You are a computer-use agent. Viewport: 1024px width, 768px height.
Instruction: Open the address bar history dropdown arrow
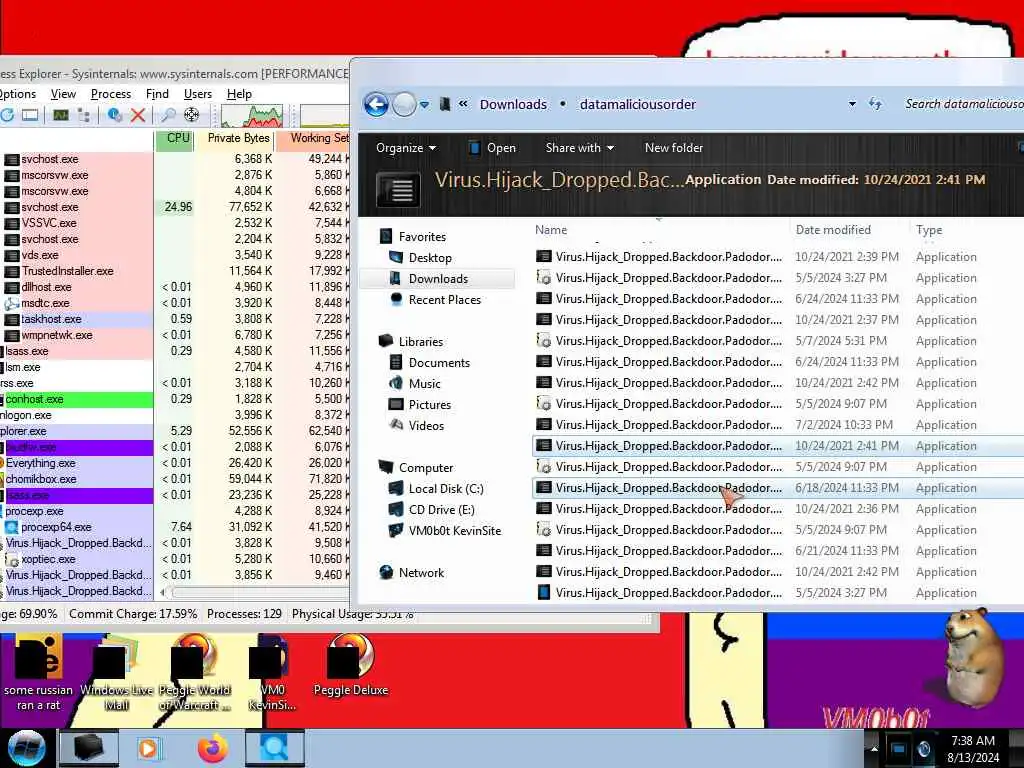pos(852,104)
